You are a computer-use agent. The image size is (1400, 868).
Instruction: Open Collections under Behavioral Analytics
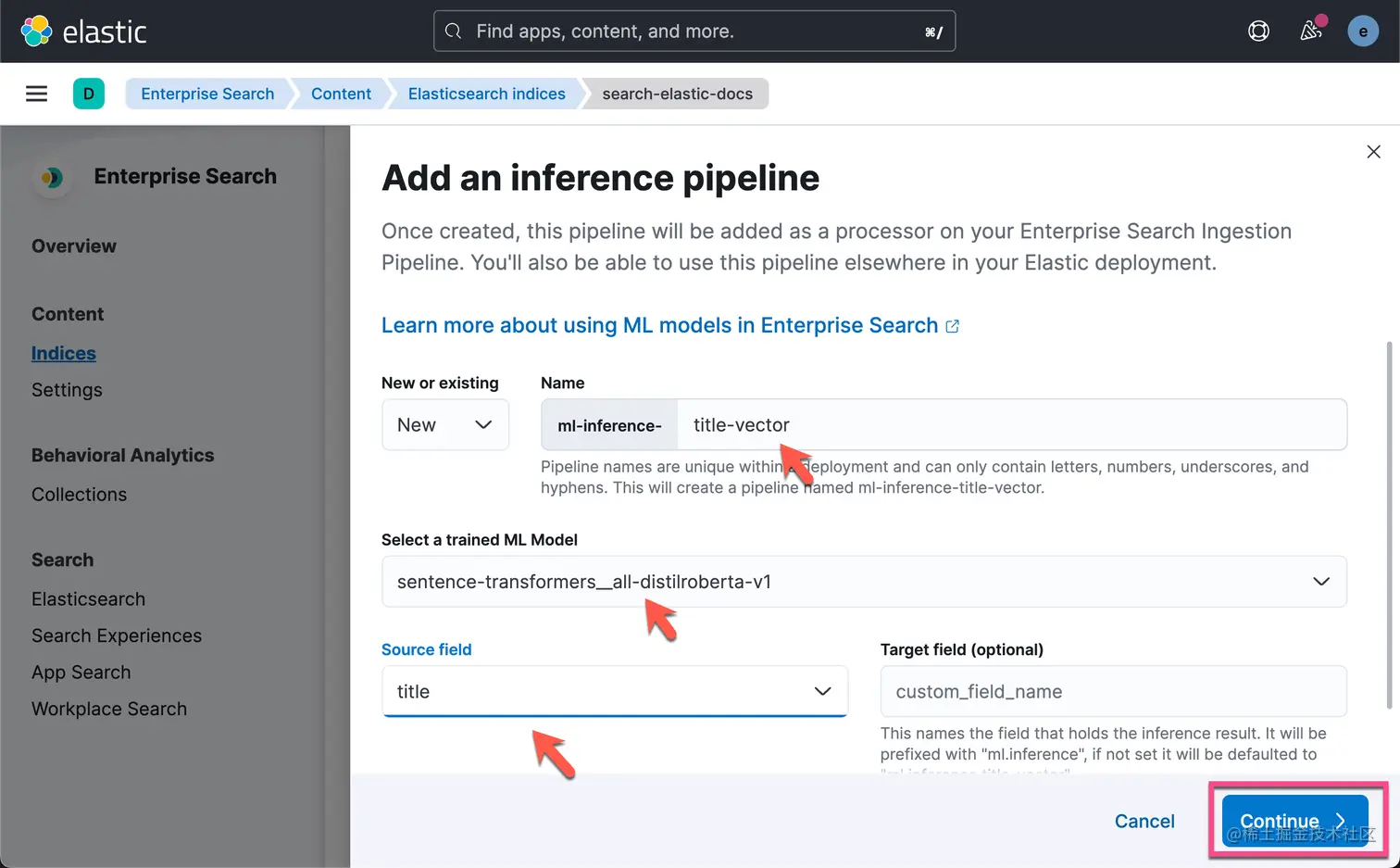tap(79, 495)
